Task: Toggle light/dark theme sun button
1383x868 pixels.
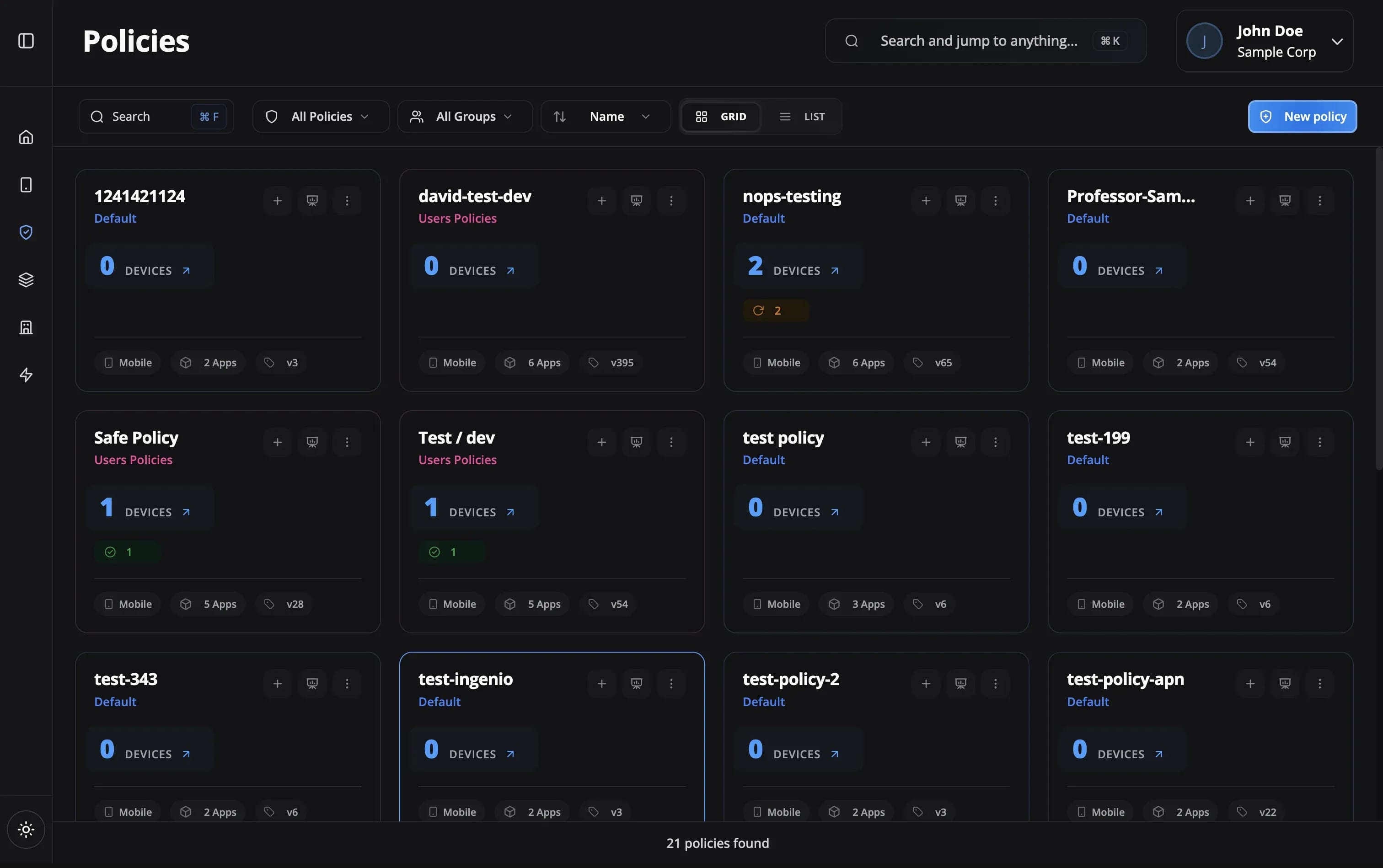Action: pos(26,829)
